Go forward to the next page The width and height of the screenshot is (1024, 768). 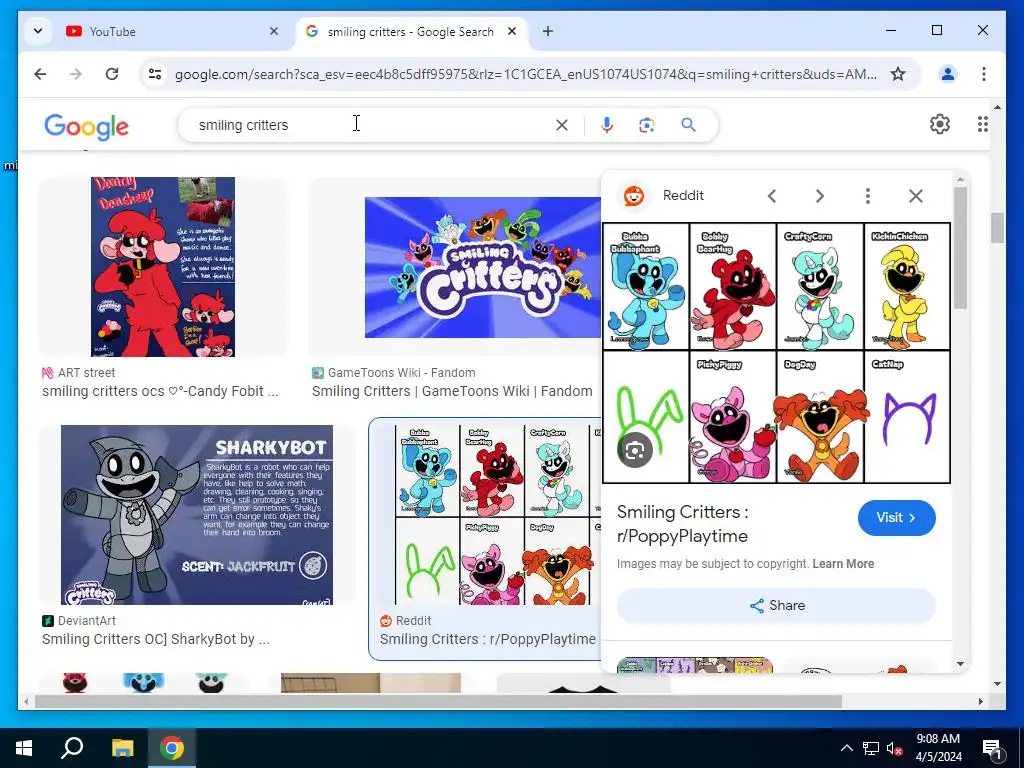76,74
